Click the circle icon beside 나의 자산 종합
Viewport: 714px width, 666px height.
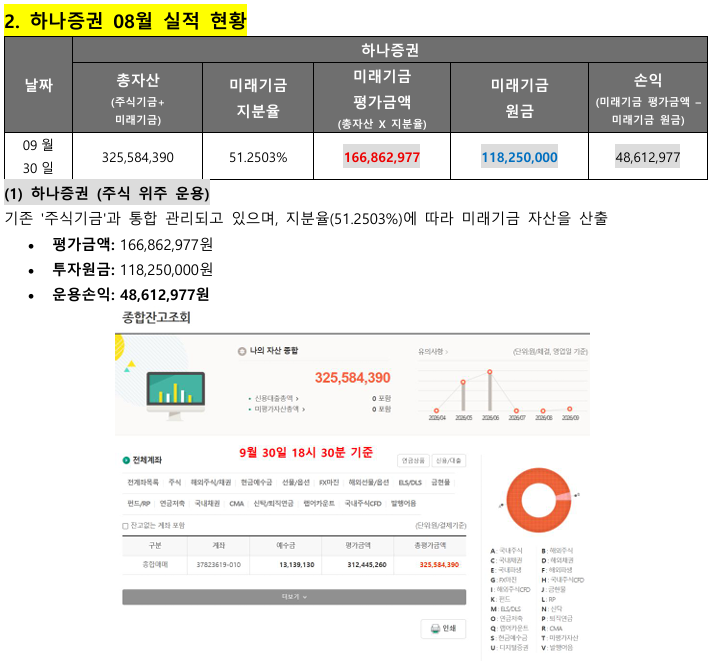coord(242,351)
